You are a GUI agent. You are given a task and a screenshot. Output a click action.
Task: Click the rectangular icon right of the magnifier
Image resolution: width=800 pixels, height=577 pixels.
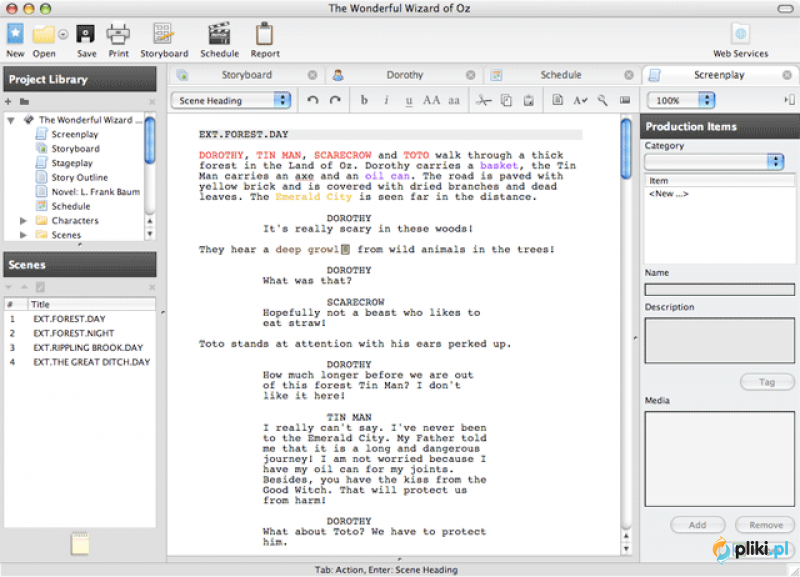[625, 101]
